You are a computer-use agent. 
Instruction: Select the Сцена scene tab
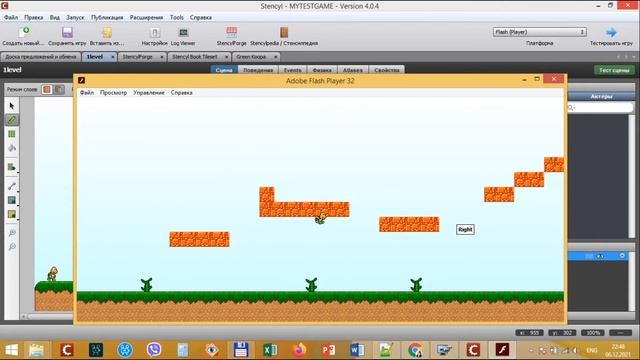(x=224, y=70)
